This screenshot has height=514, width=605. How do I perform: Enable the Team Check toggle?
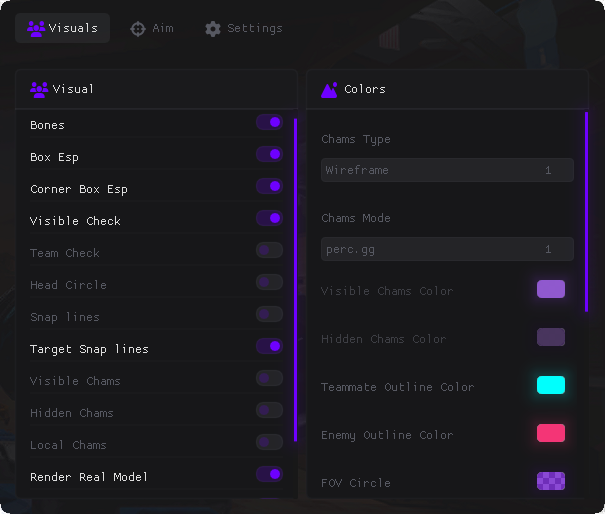269,250
